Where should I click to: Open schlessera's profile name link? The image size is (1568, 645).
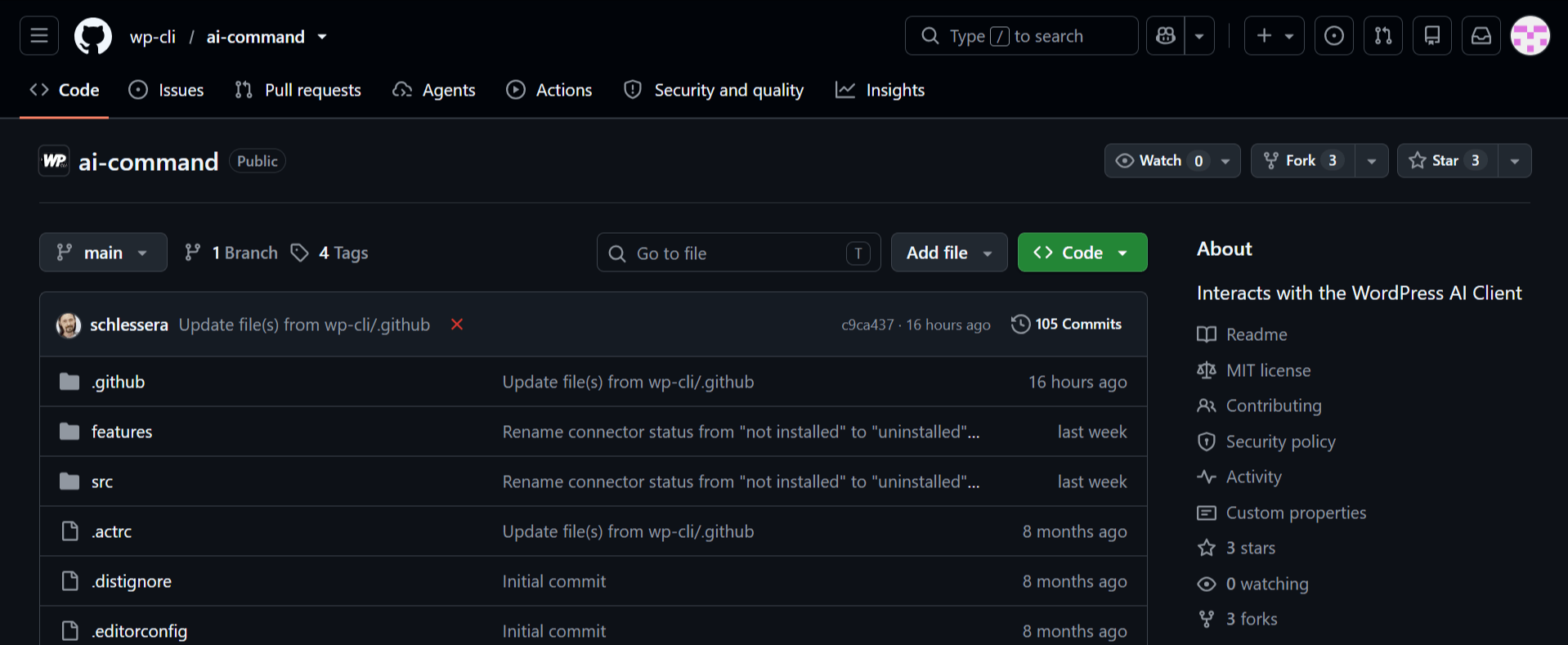(129, 325)
